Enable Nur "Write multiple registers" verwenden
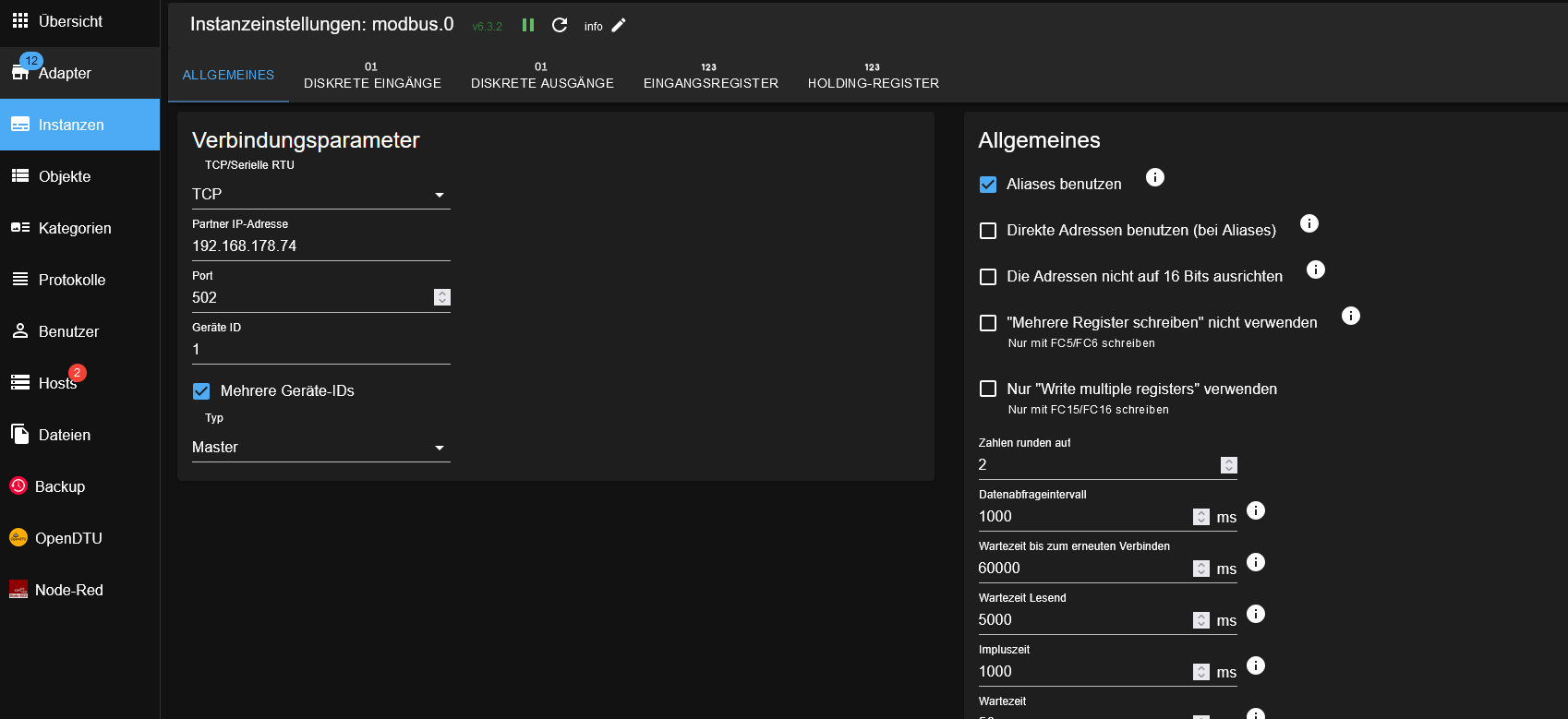1568x719 pixels. (x=988, y=389)
